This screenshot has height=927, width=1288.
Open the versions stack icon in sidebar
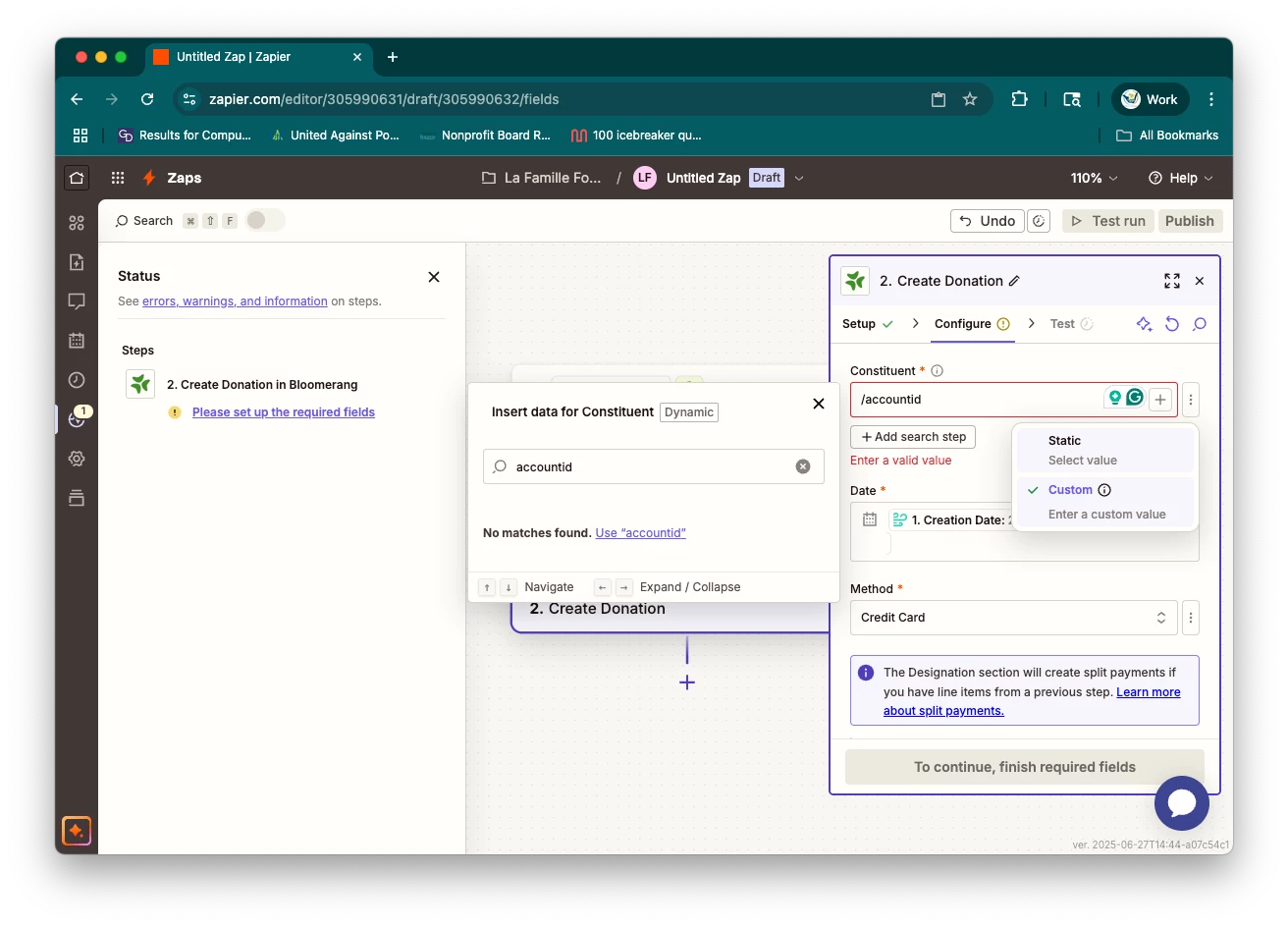click(77, 498)
